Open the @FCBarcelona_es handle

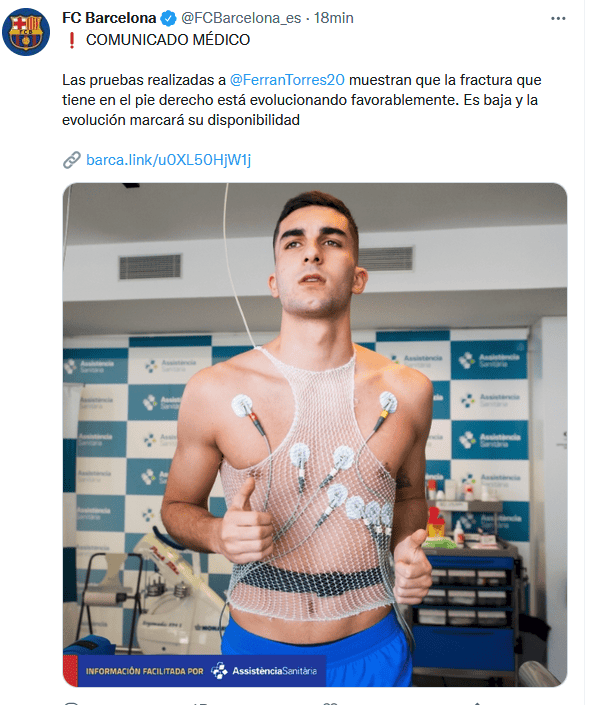[241, 18]
